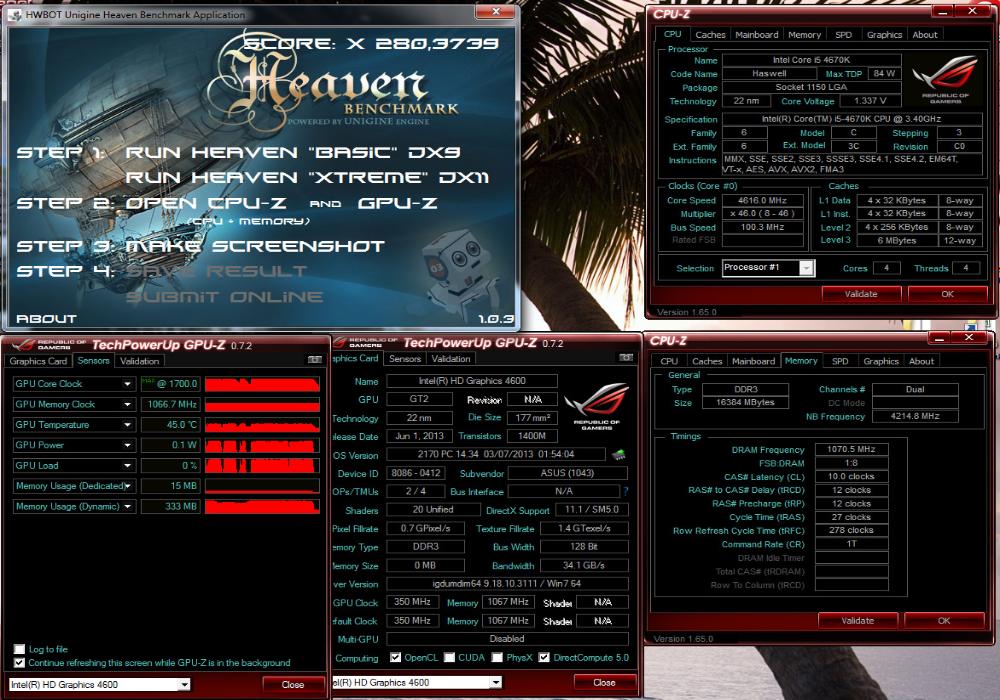Open About tab in top CPU-Z window
1000x700 pixels.
925,34
